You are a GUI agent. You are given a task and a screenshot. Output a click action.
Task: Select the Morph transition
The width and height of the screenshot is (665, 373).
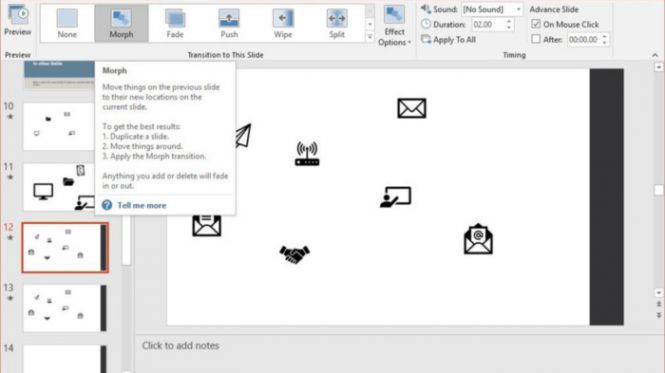[121, 23]
